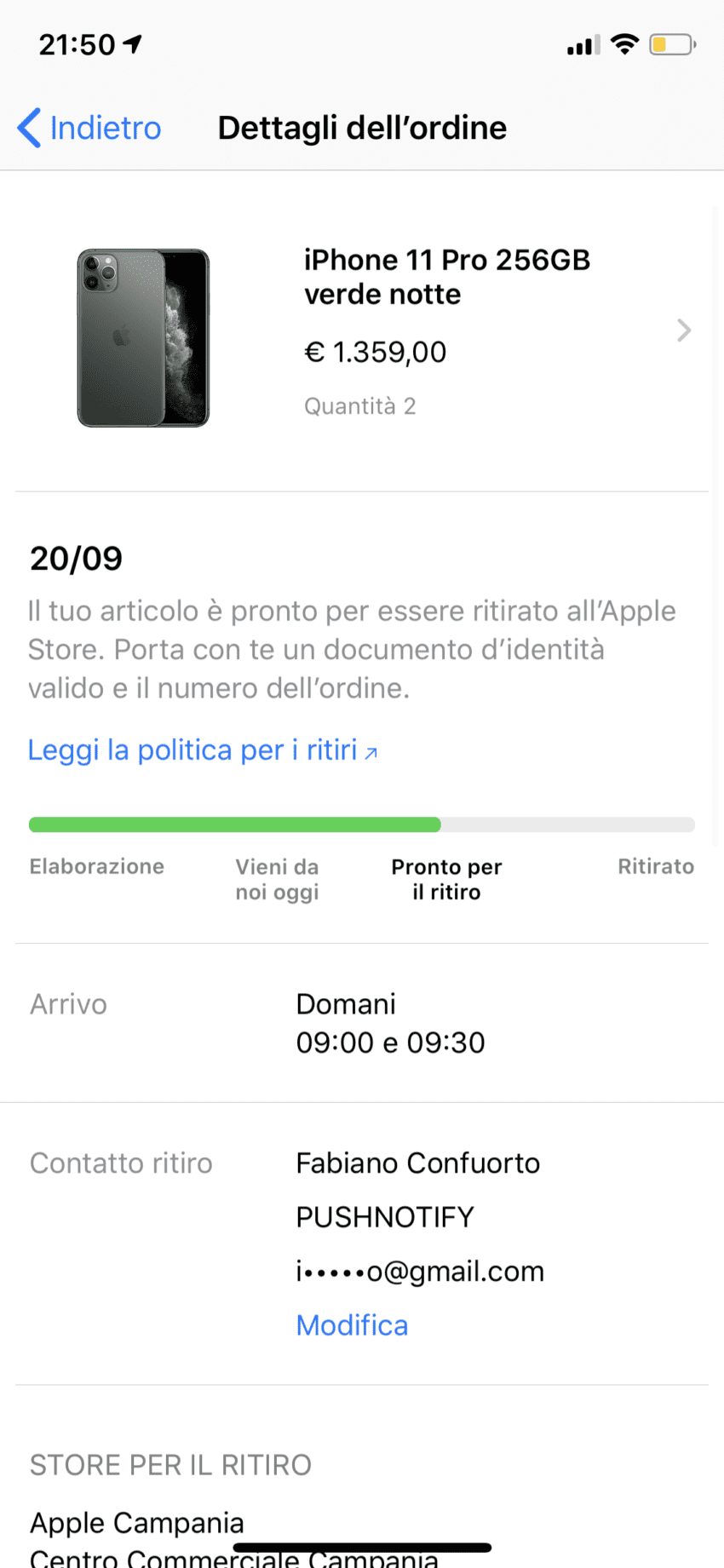This screenshot has width=724, height=1568.
Task: Tap the green order progress bar
Action: point(235,824)
